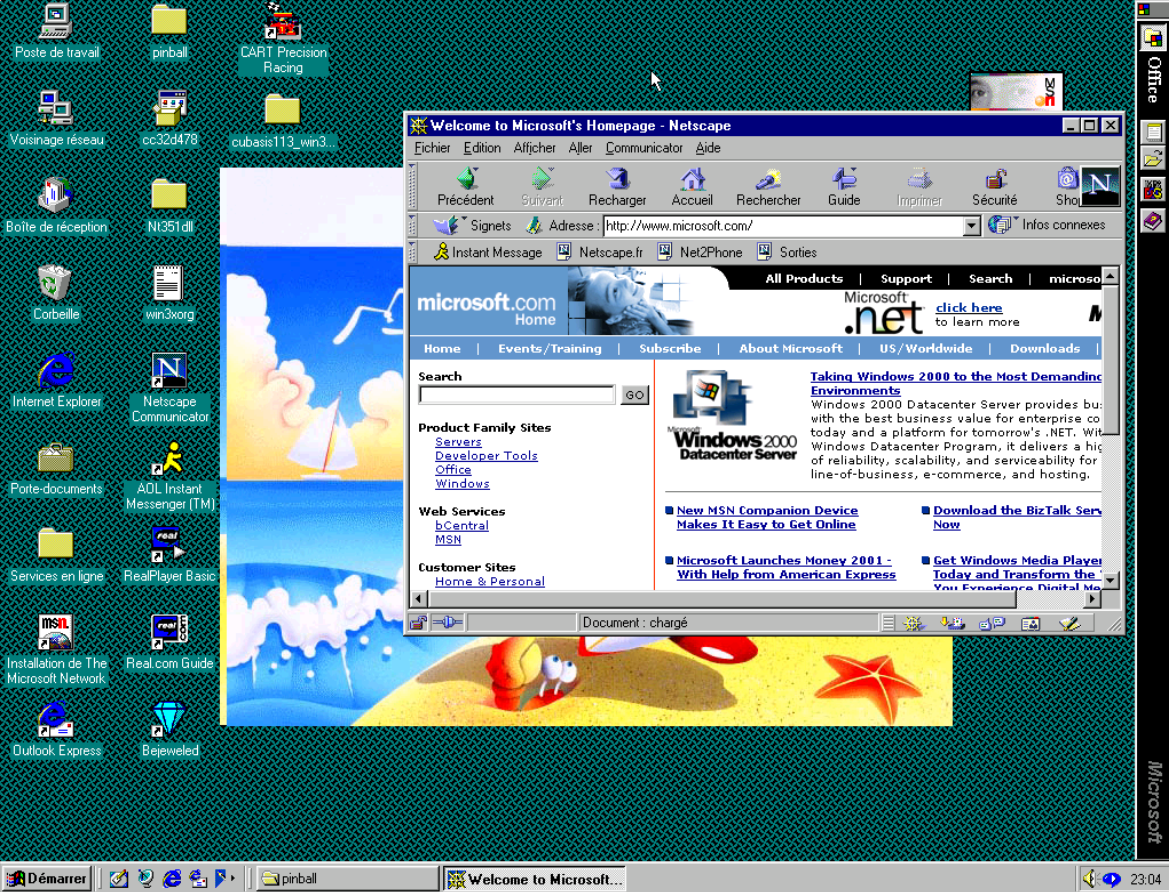This screenshot has width=1169, height=892.
Task: Select the win3xorg document icon
Action: pos(169,293)
